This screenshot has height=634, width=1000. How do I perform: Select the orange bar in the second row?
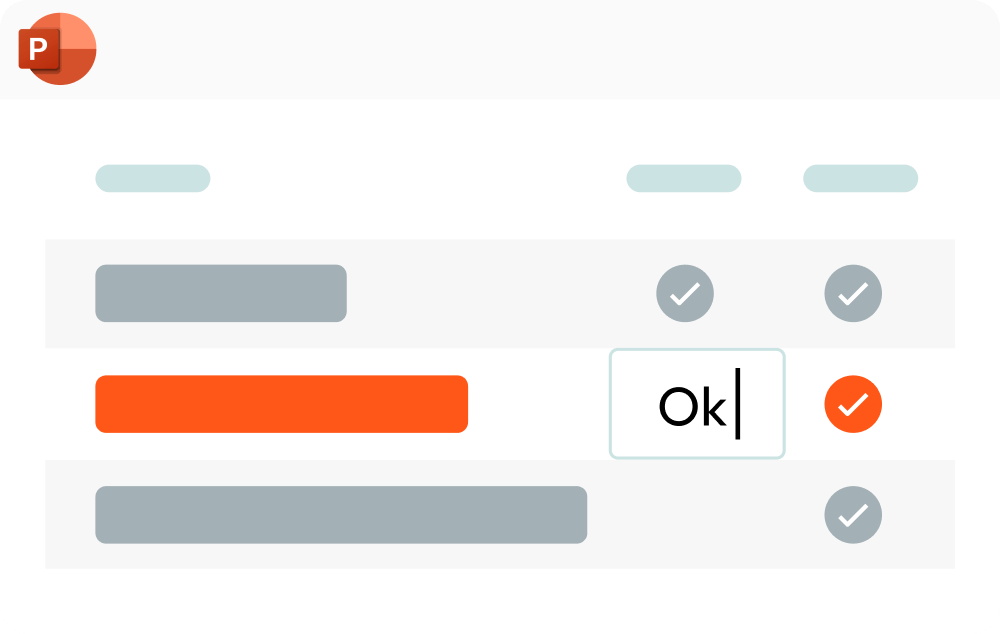coord(281,404)
